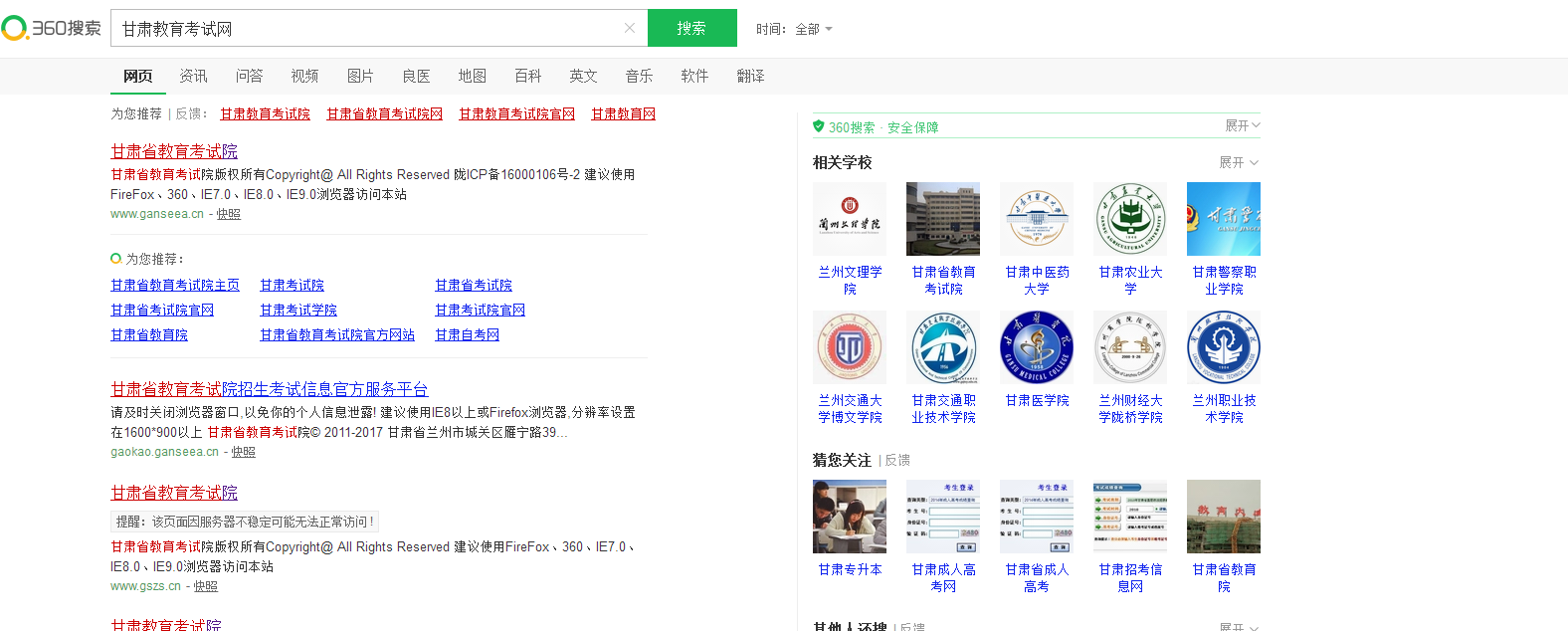Open 甘肃省教育院 thumbnail image

click(1224, 517)
